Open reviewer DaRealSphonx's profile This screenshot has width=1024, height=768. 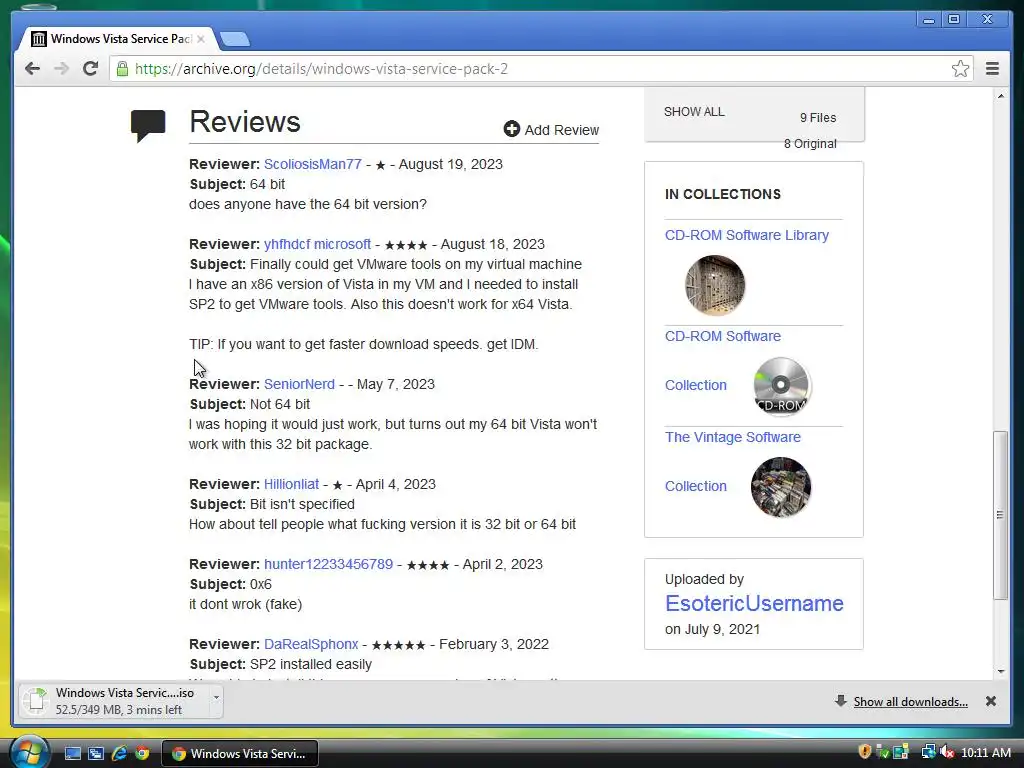[311, 644]
